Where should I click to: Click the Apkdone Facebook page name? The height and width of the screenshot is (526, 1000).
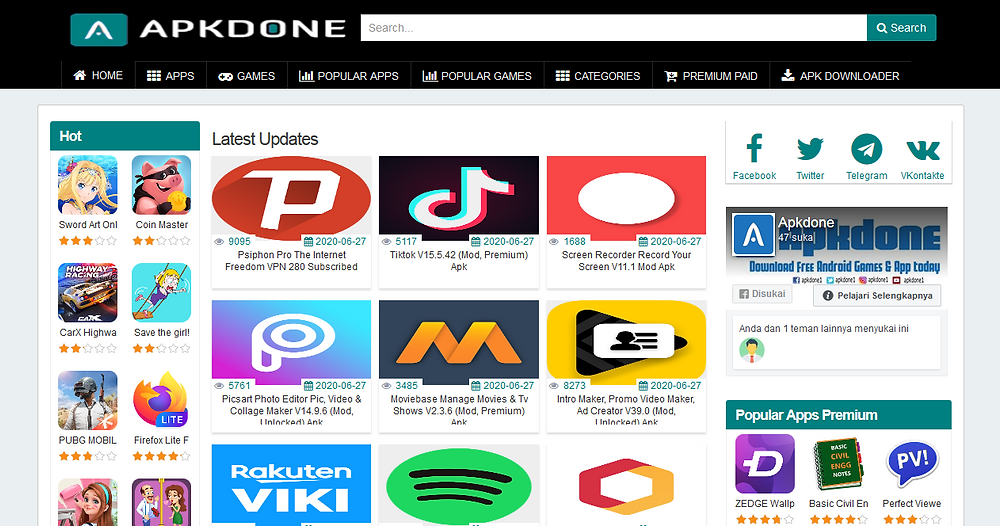pyautogui.click(x=806, y=223)
